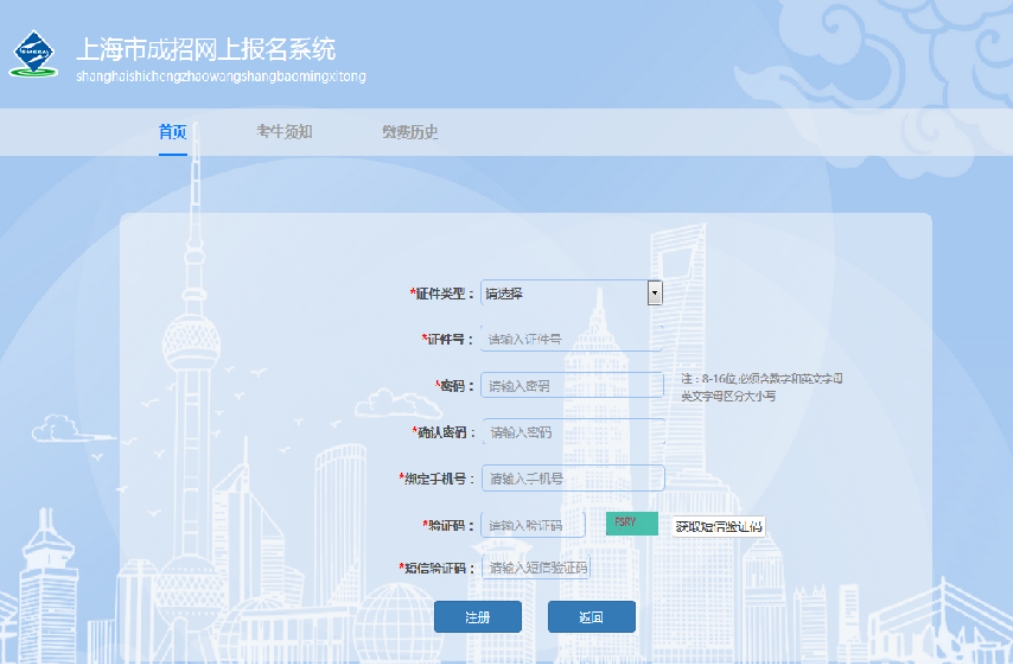Click 获取短信验证码 button

point(718,526)
